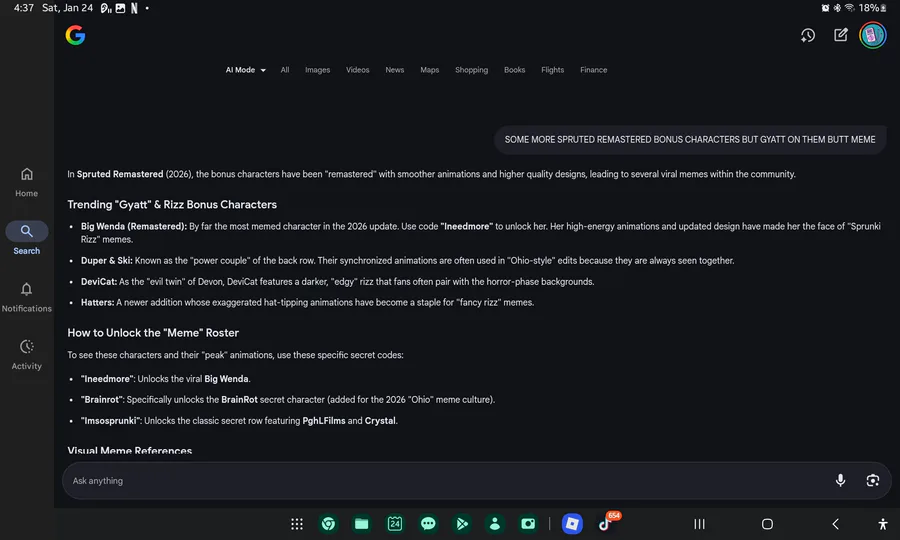The image size is (900, 540).
Task: Switch to the Flights tab
Action: click(x=552, y=70)
